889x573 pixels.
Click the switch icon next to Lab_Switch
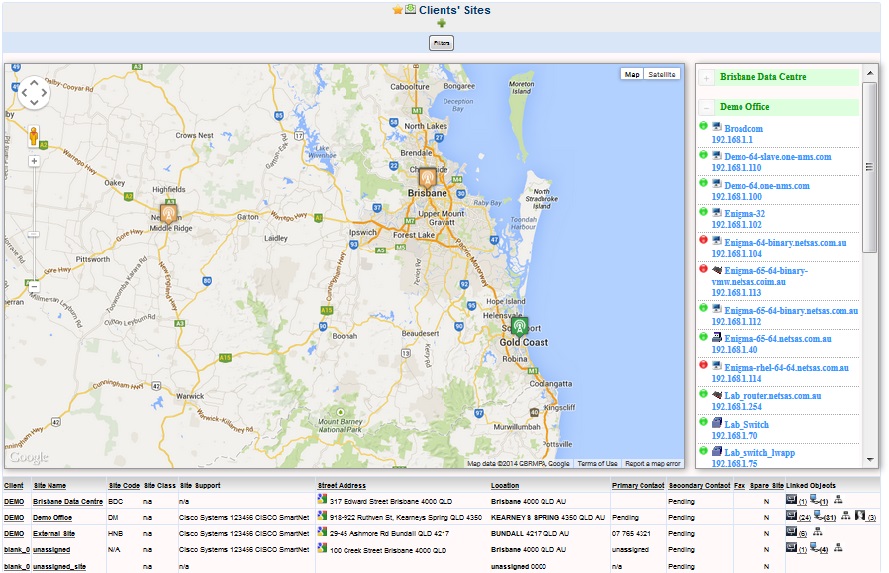click(x=717, y=422)
